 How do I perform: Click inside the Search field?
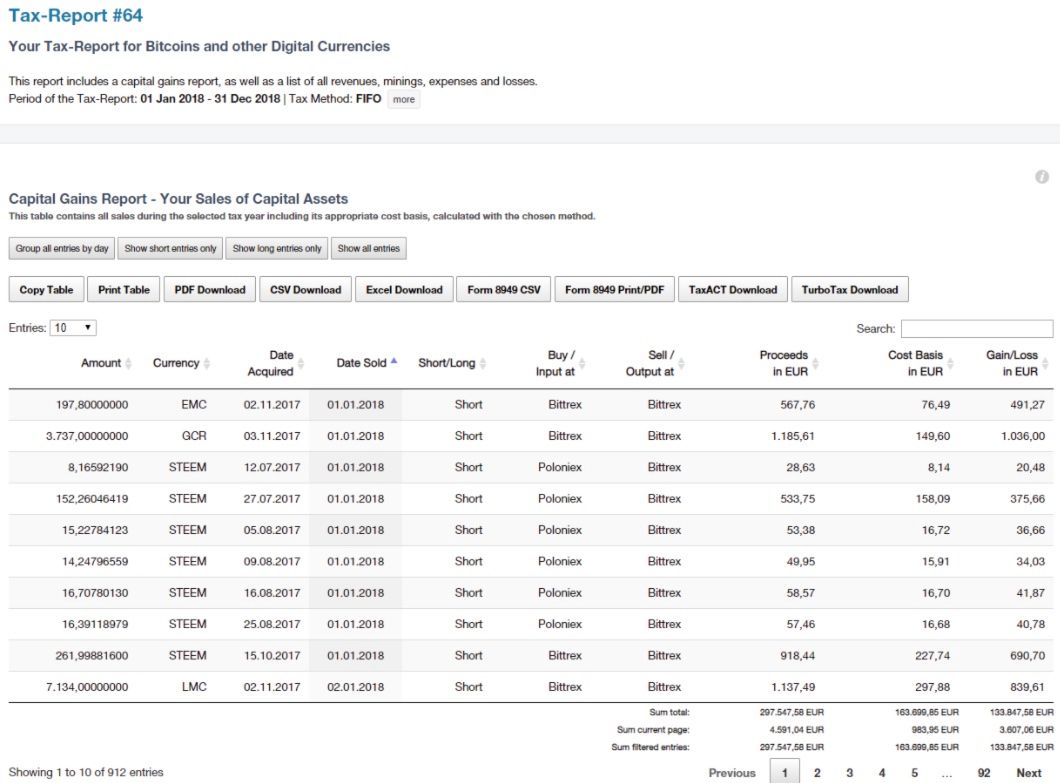point(977,327)
